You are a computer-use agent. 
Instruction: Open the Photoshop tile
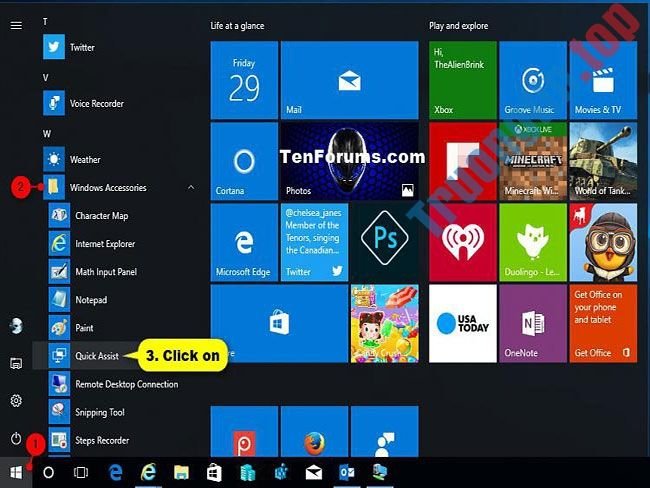[384, 240]
